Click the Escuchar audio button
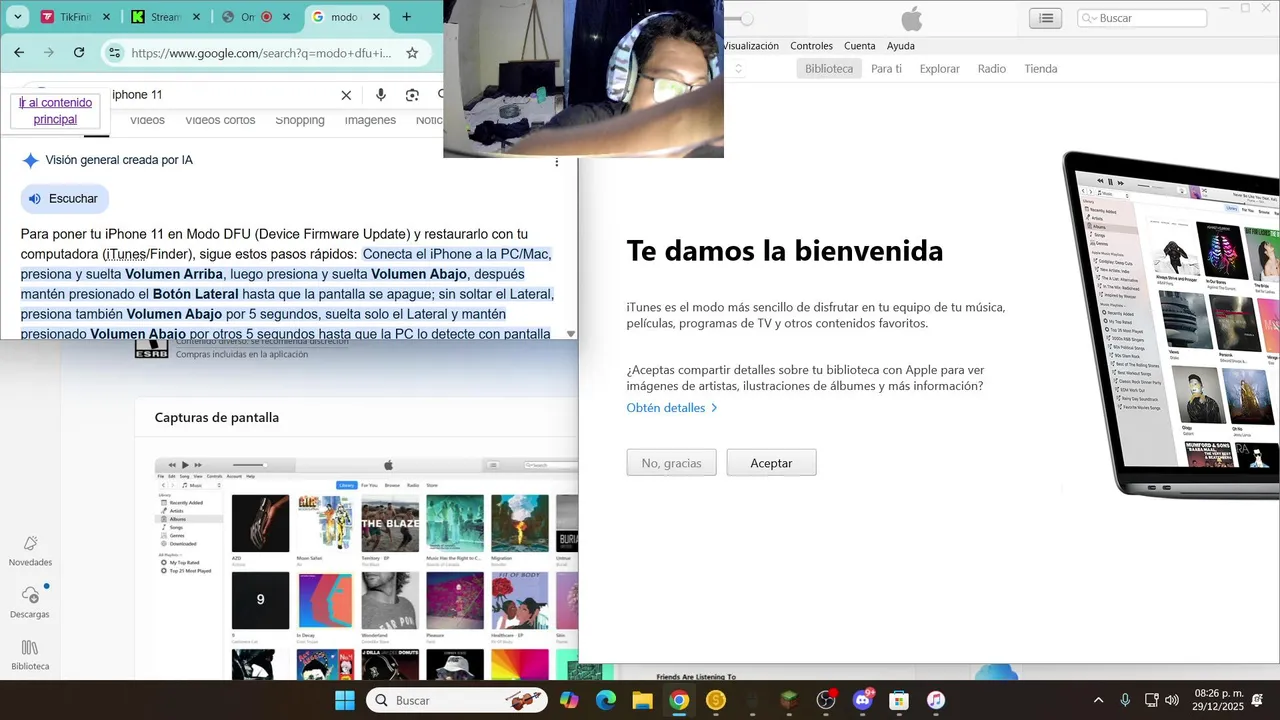1280x720 pixels. 64,199
